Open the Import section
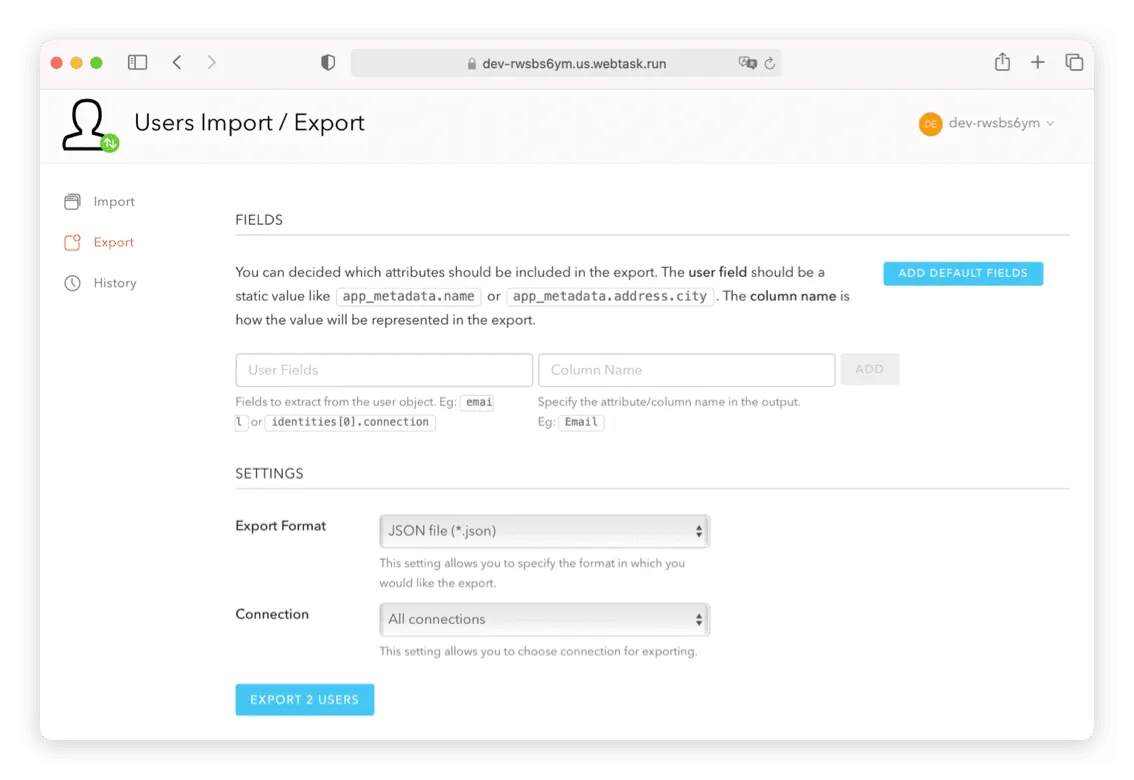This screenshot has width=1134, height=780. pos(114,202)
